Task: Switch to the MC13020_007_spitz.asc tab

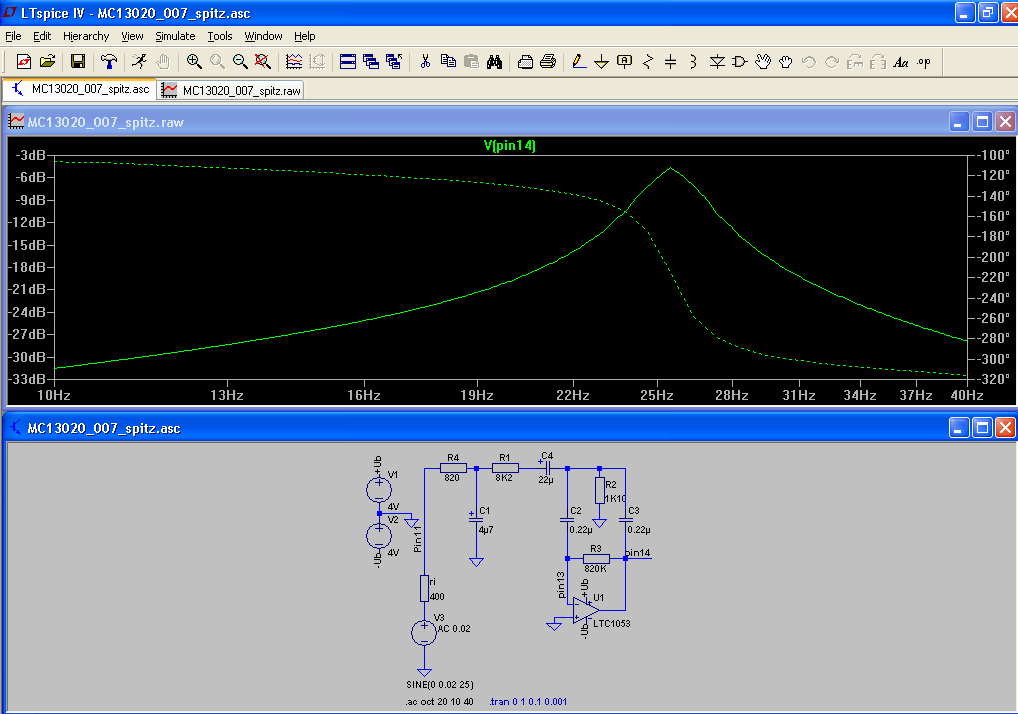Action: [x=80, y=89]
